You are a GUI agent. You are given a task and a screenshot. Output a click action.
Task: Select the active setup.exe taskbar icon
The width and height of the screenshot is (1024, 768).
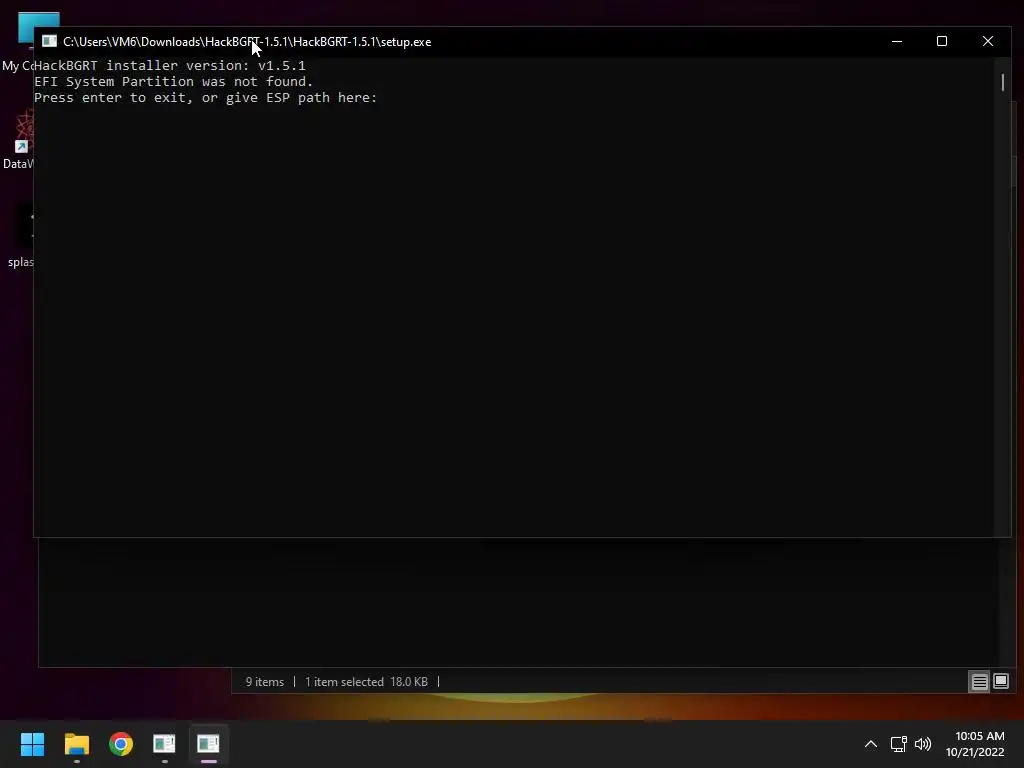point(208,744)
